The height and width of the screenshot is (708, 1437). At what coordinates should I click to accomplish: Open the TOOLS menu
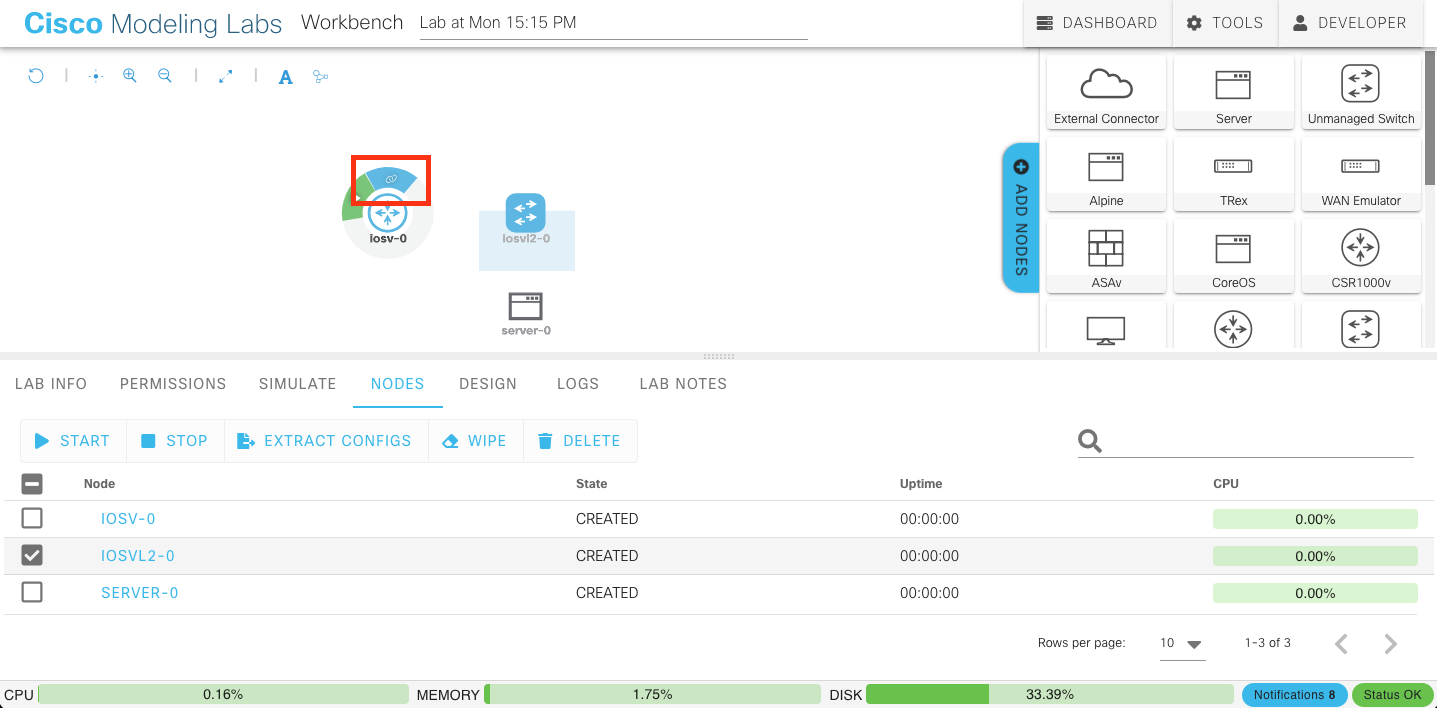[1225, 23]
